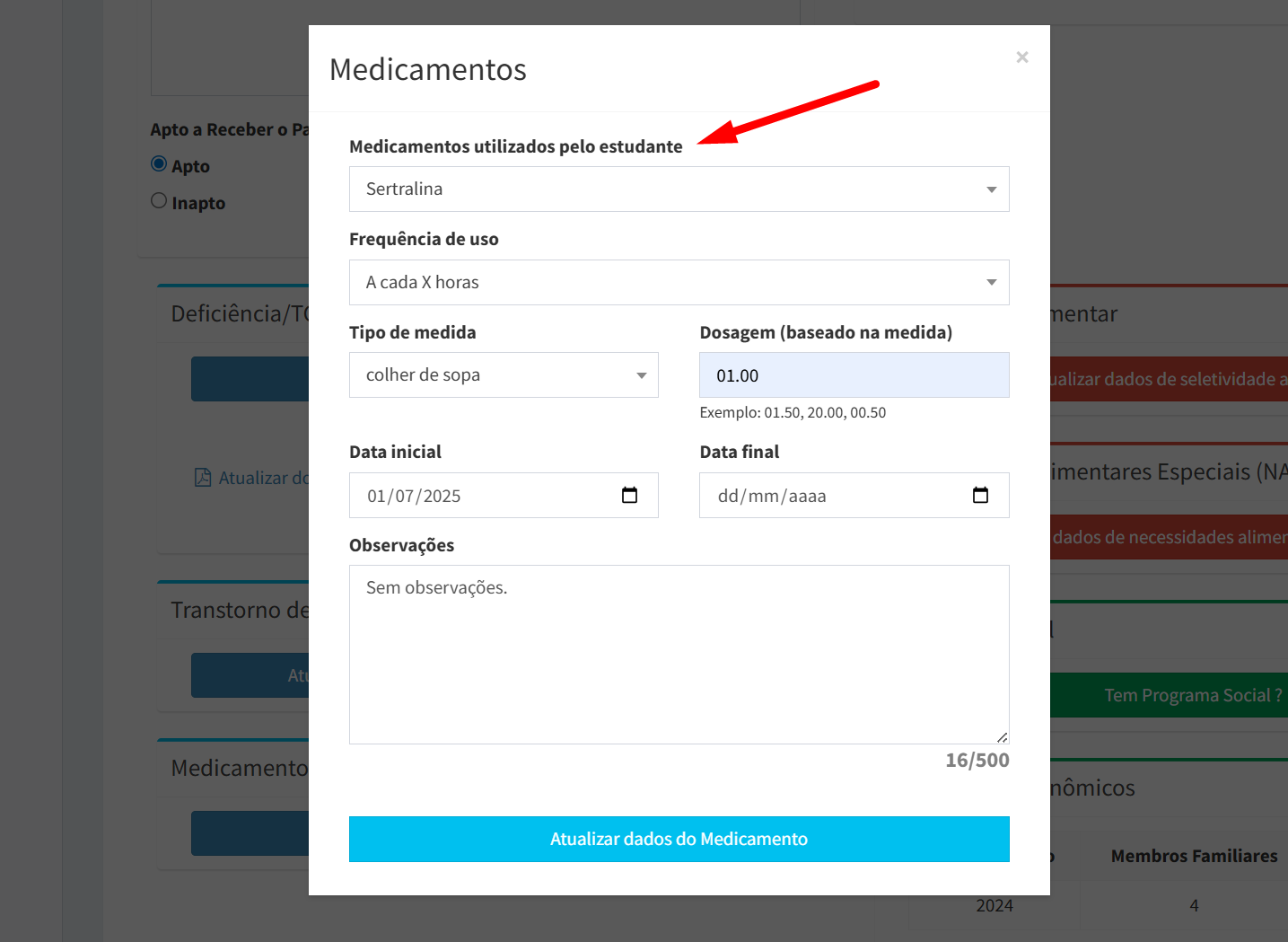Image resolution: width=1288 pixels, height=942 pixels.
Task: Select the Inapto radio button
Action: 159,201
